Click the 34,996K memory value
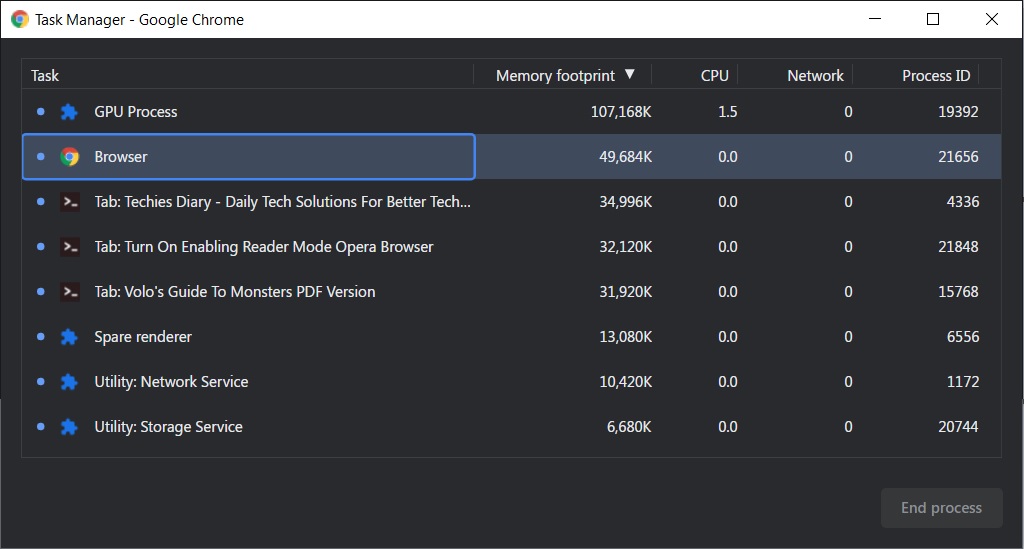 tap(626, 202)
